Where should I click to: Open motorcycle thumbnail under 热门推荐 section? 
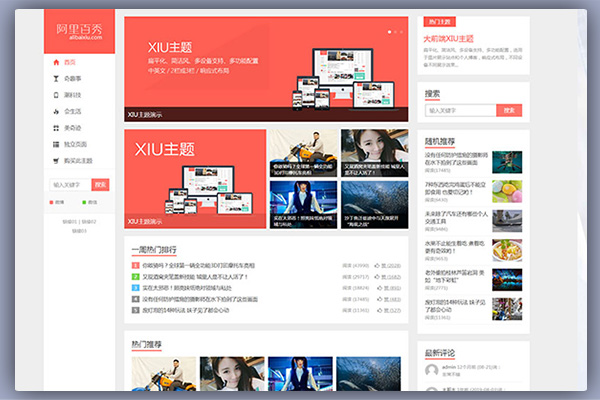[x=164, y=374]
